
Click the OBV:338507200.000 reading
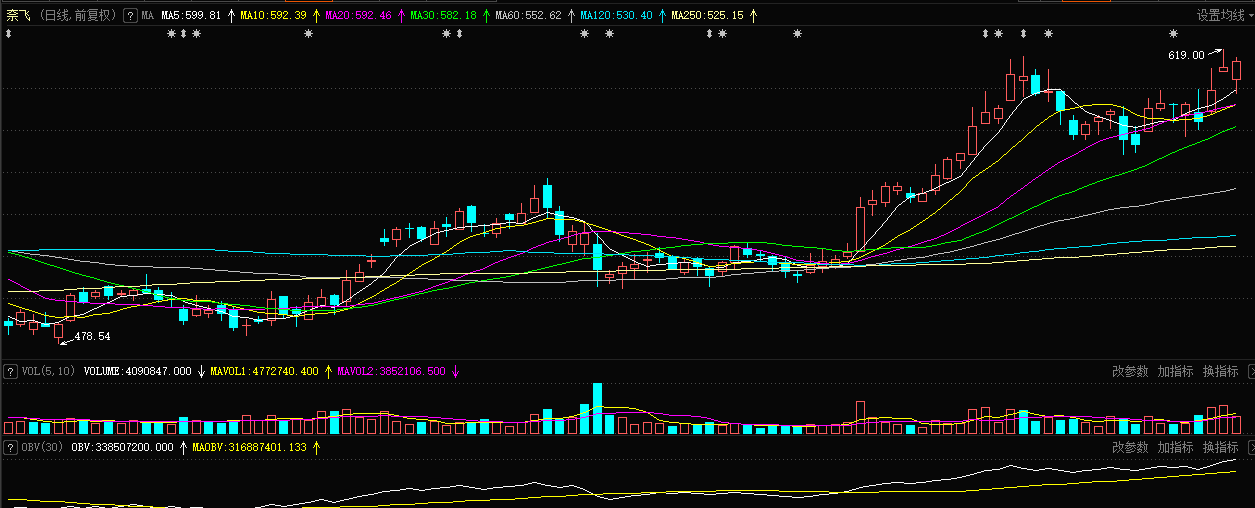(122, 448)
